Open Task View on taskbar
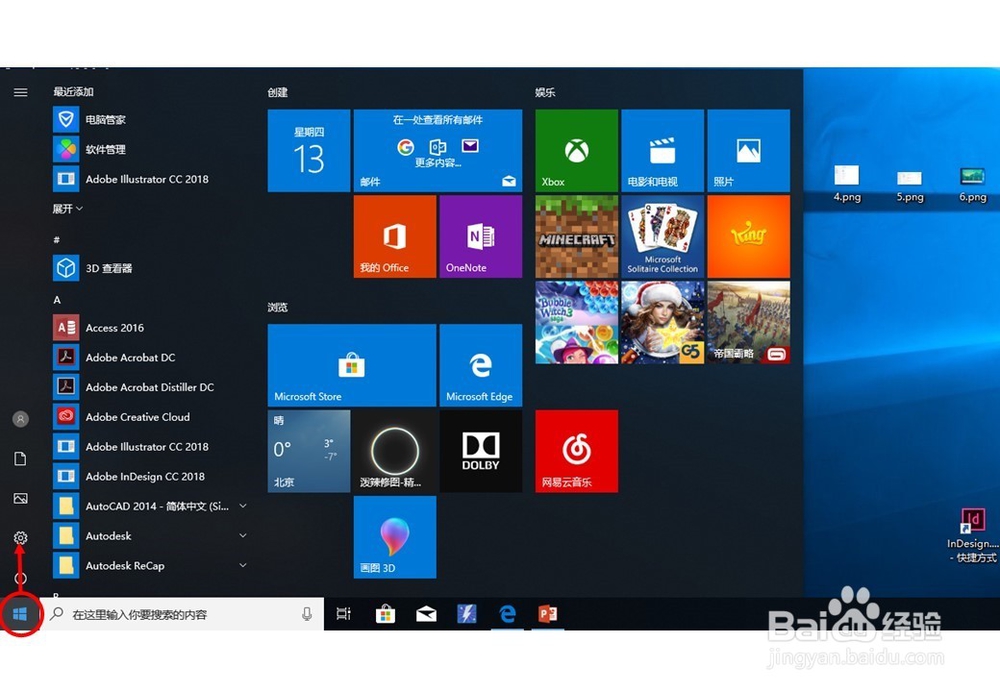Viewport: 1000px width, 692px height. coord(344,614)
